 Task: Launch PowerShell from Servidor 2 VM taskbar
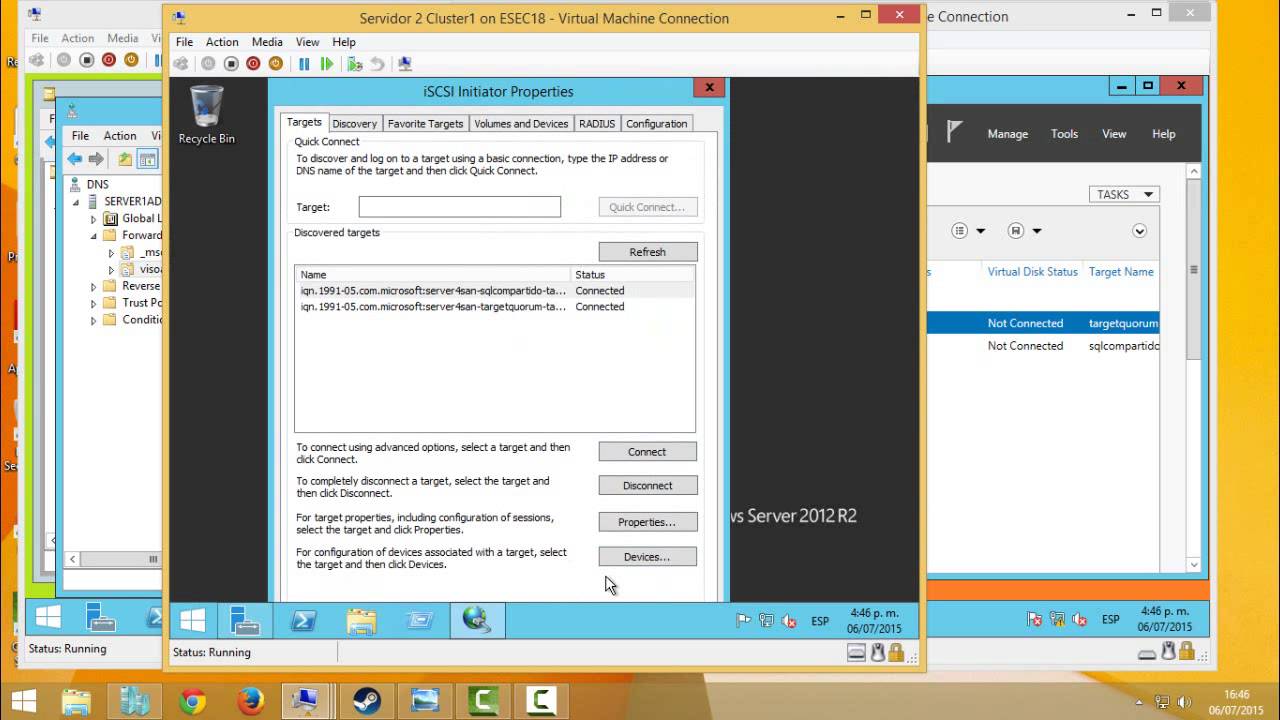pyautogui.click(x=303, y=621)
